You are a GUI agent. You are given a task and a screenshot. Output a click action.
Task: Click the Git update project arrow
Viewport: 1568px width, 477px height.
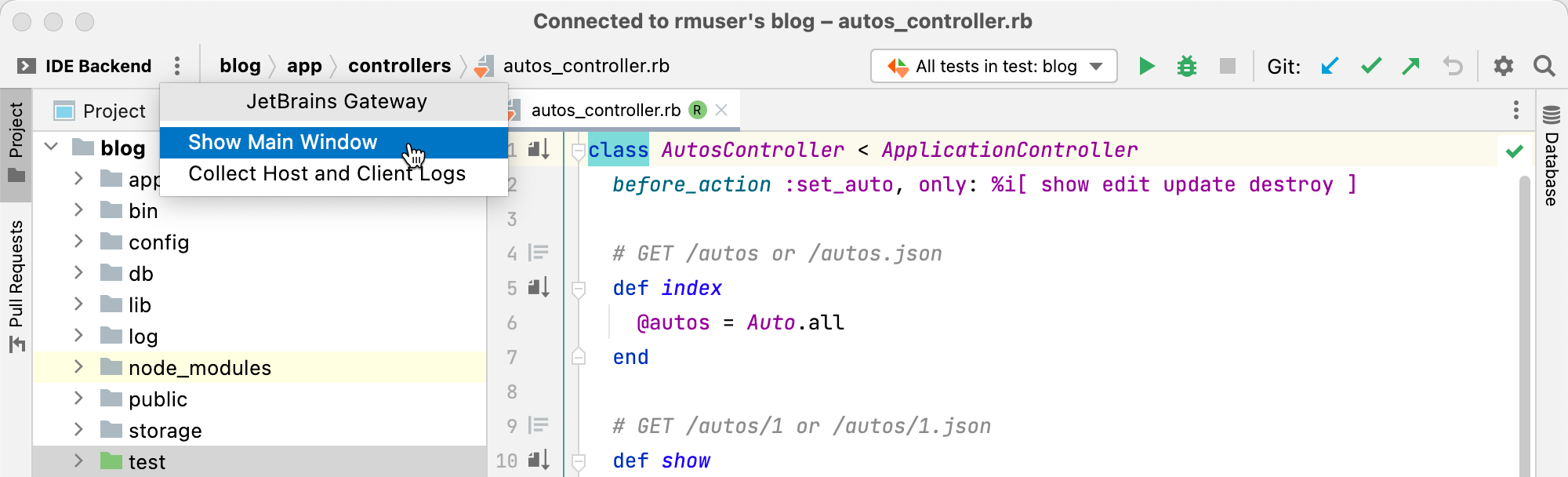point(1330,66)
